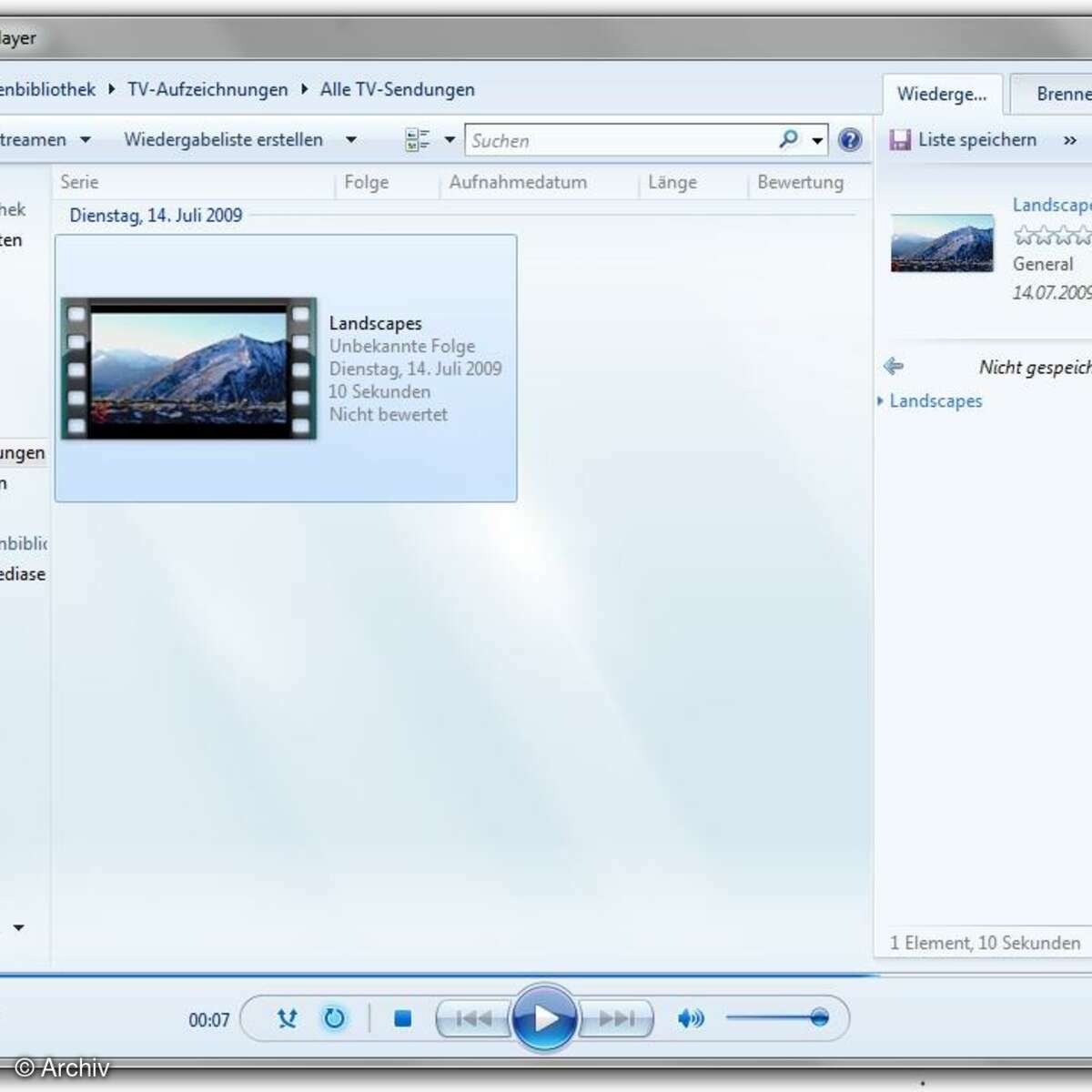Open the Landscapes link in the right pane
This screenshot has height=1092, width=1092.
[935, 400]
